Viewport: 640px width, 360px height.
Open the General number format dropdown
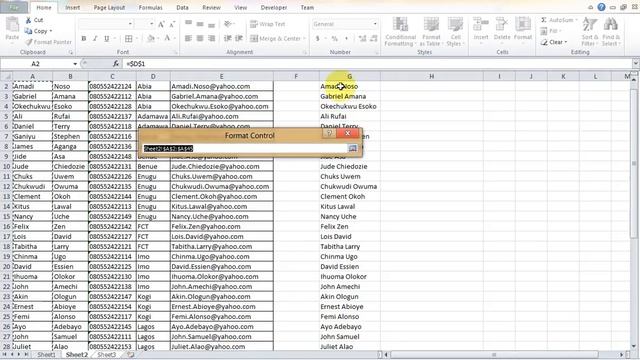[x=375, y=24]
